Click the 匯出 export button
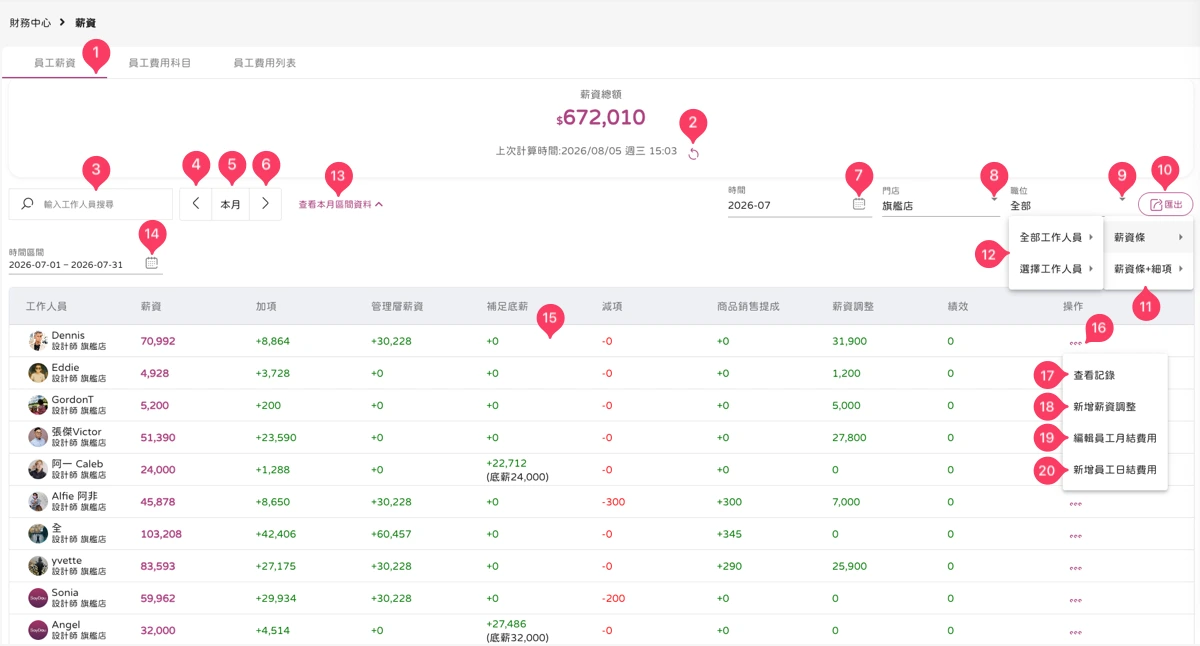This screenshot has height=646, width=1200. pos(1165,205)
